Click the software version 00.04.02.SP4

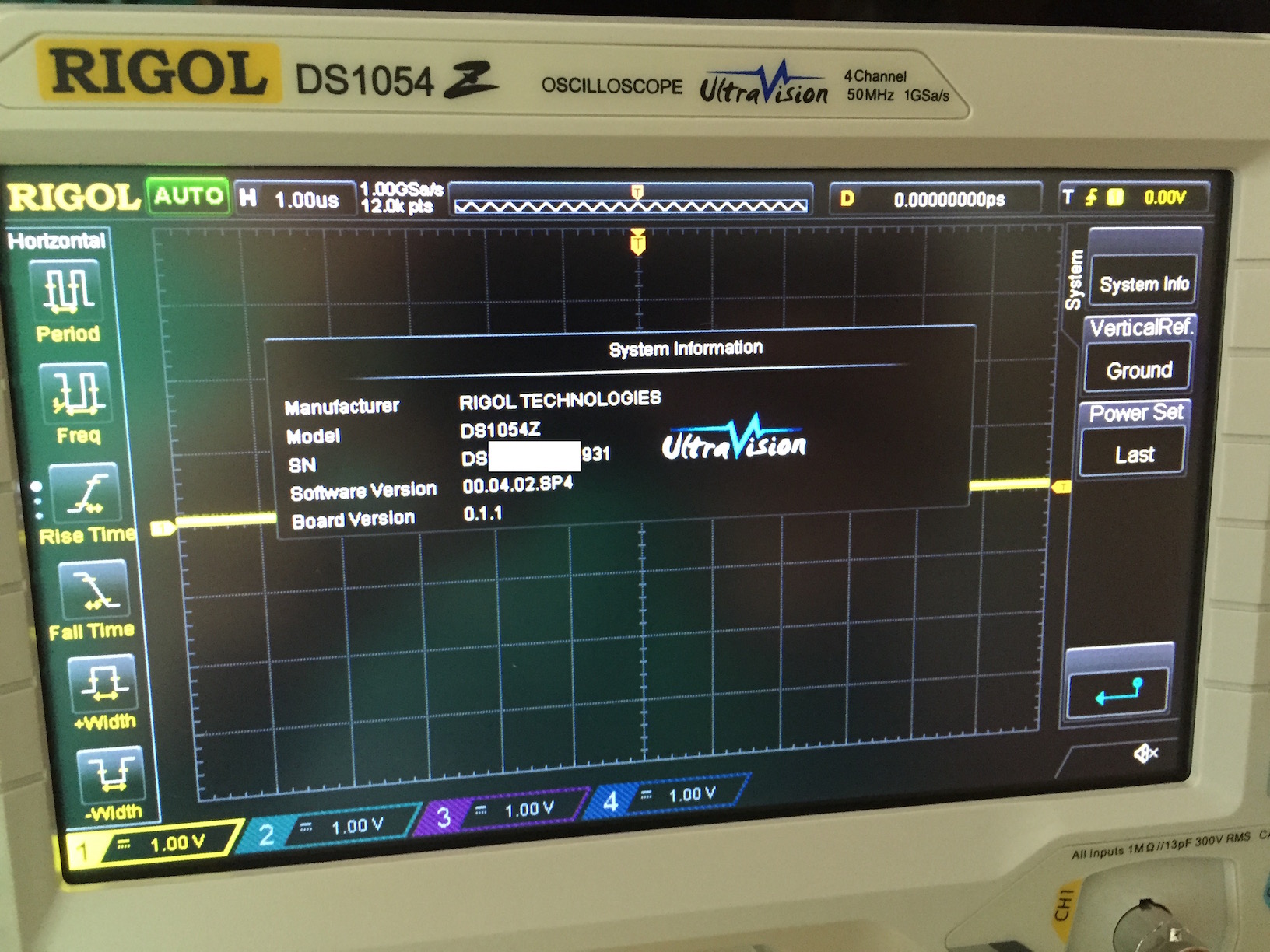point(517,485)
